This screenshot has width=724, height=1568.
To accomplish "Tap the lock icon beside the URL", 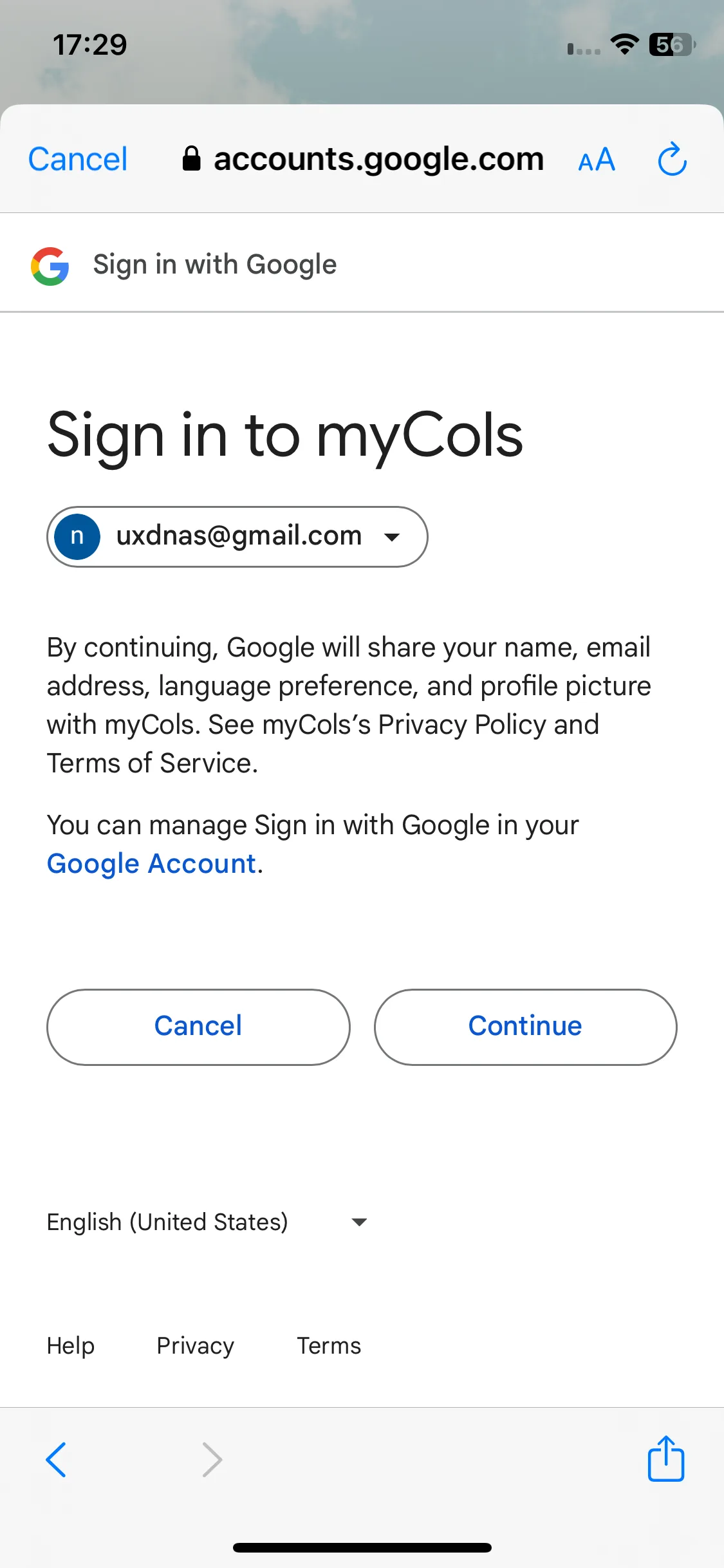I will [191, 158].
